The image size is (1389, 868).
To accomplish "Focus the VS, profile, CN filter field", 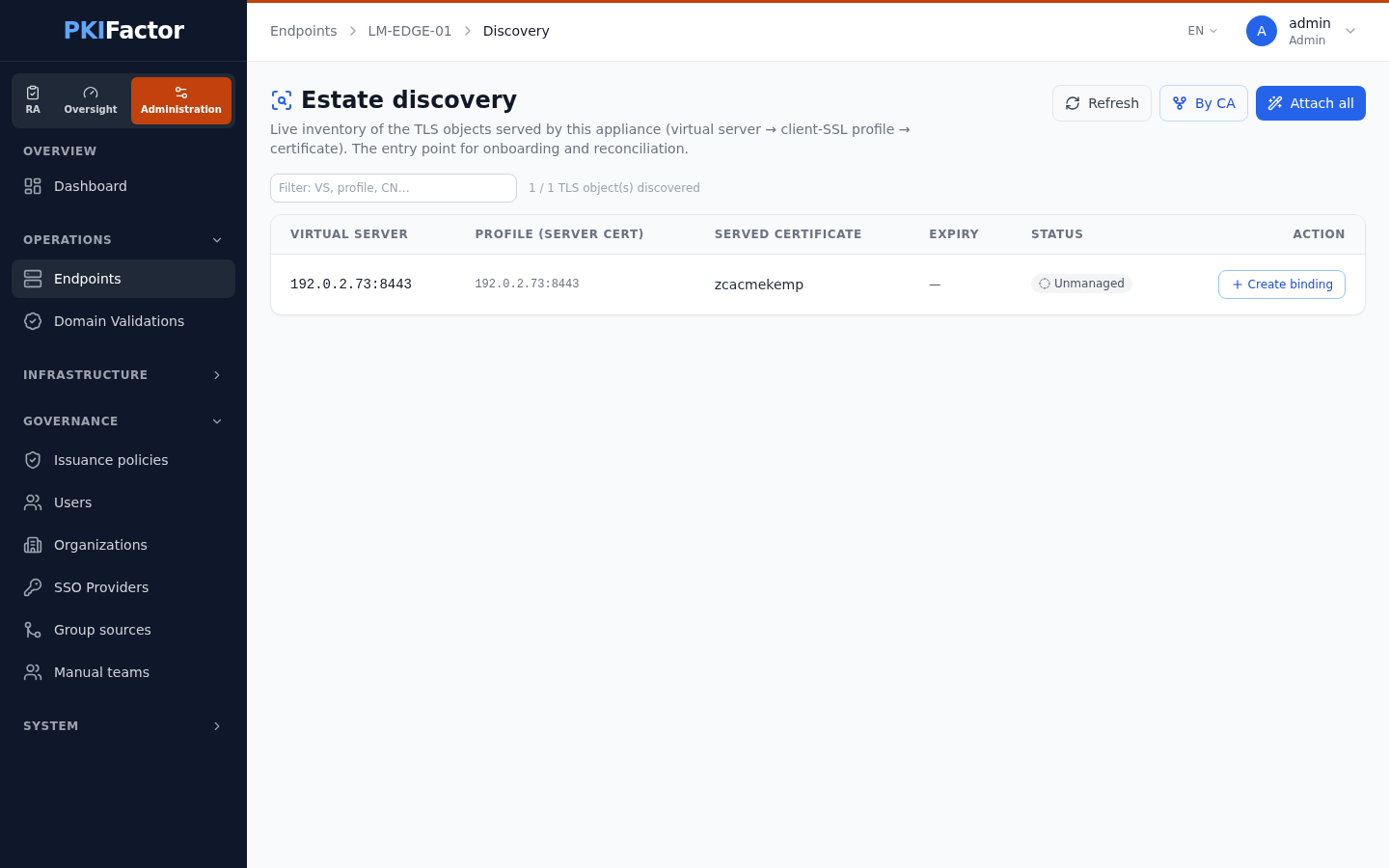I will click(x=394, y=188).
